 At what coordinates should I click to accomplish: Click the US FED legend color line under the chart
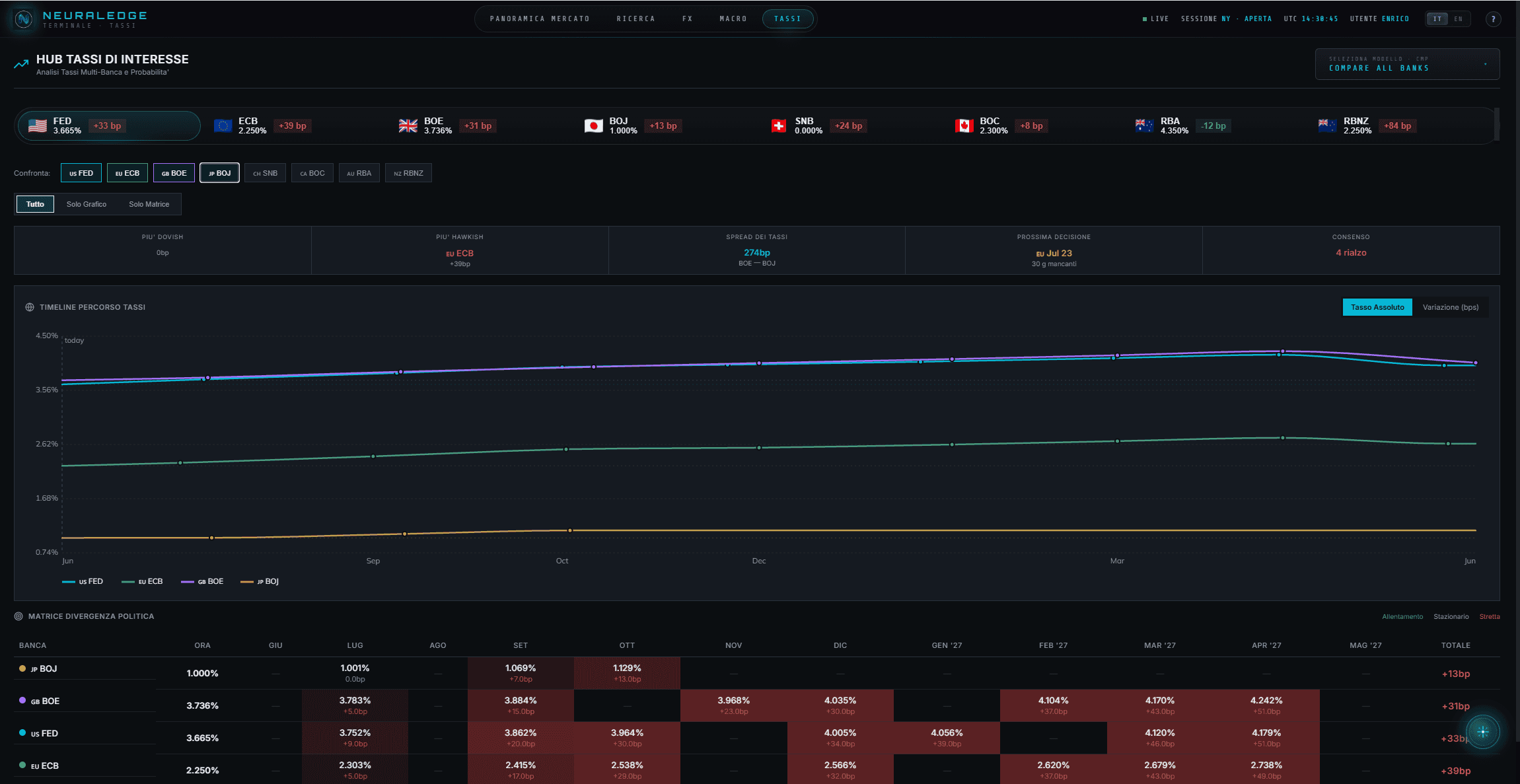point(68,582)
